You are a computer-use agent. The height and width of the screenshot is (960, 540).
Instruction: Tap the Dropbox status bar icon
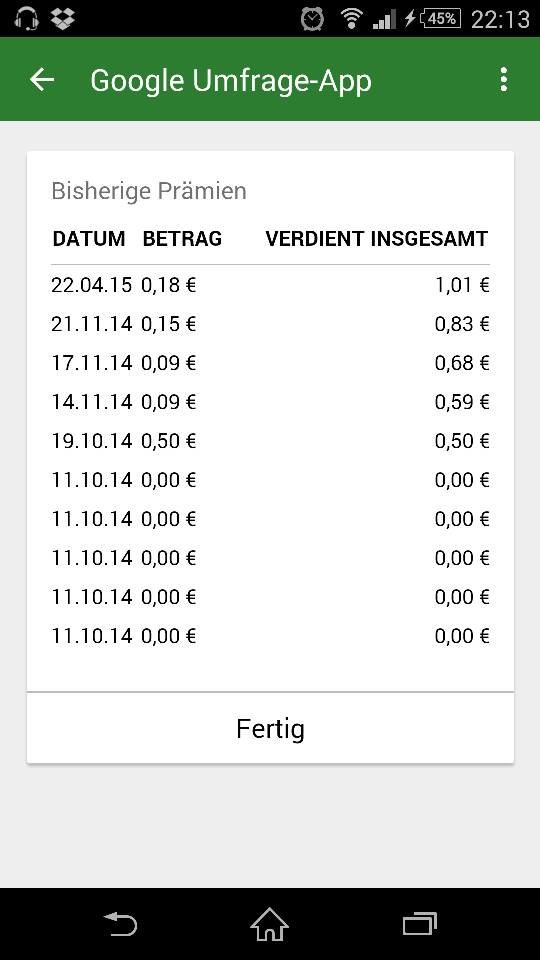pyautogui.click(x=62, y=18)
